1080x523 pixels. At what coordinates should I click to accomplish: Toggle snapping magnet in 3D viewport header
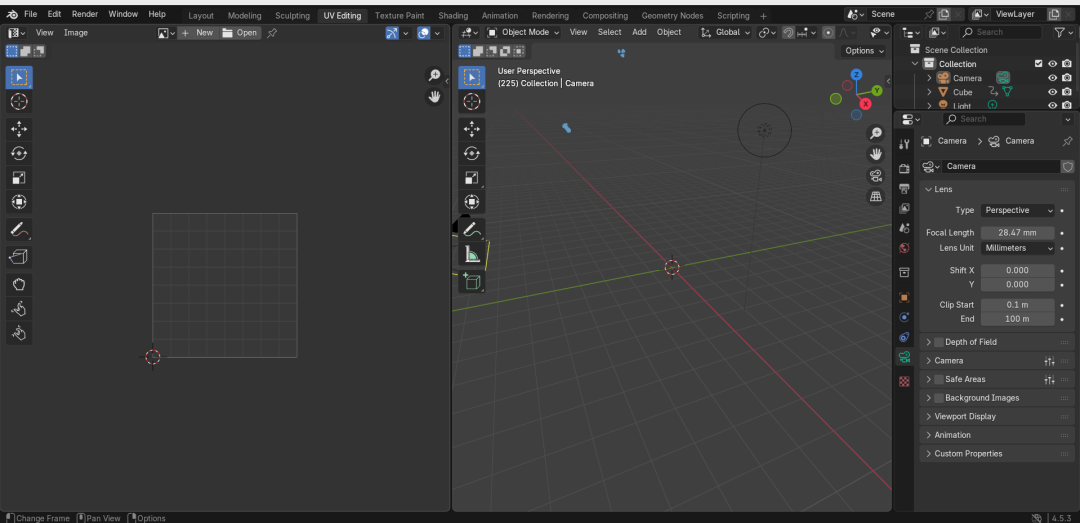[x=789, y=32]
